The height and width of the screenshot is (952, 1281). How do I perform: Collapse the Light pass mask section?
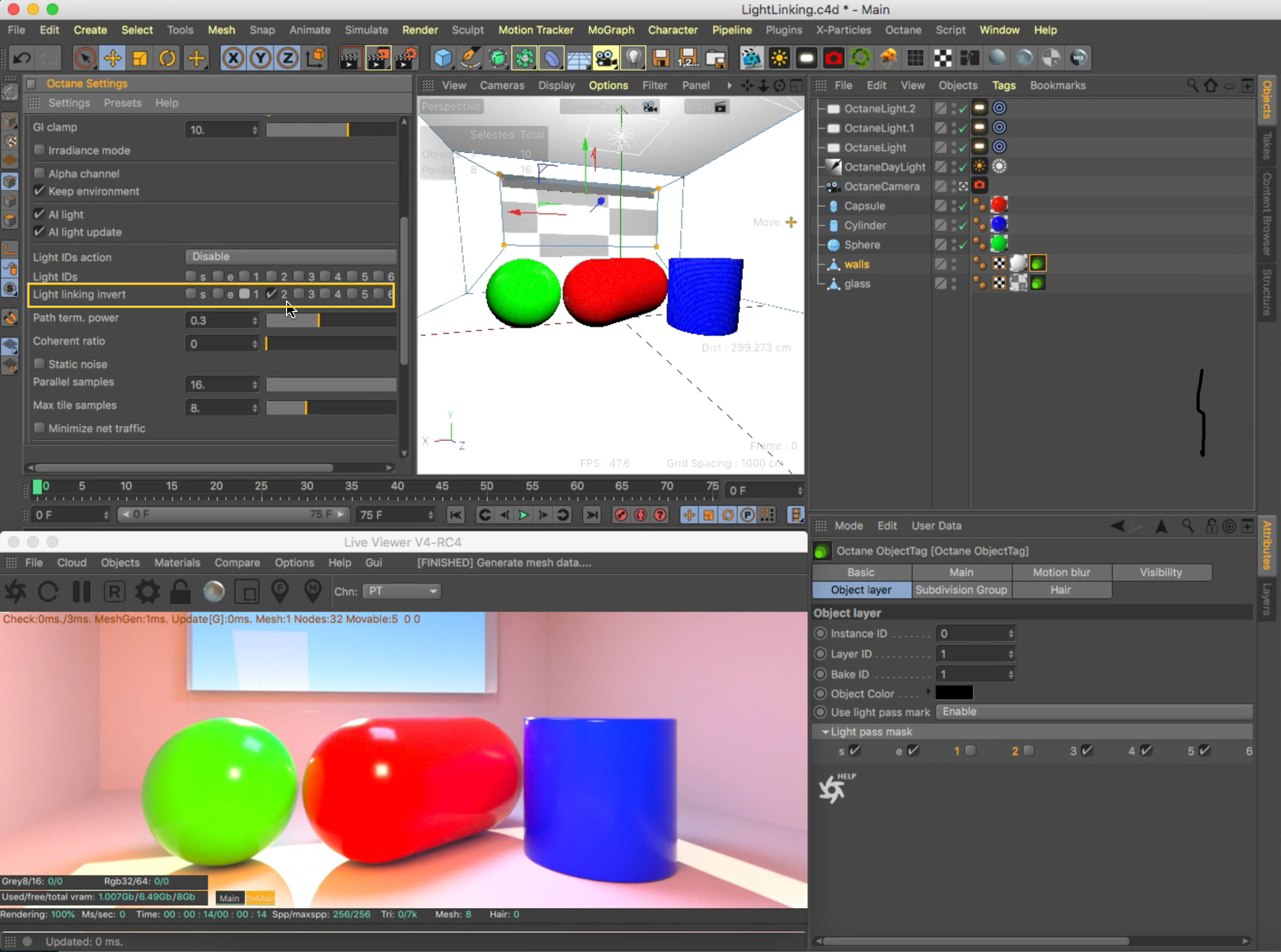[x=825, y=732]
